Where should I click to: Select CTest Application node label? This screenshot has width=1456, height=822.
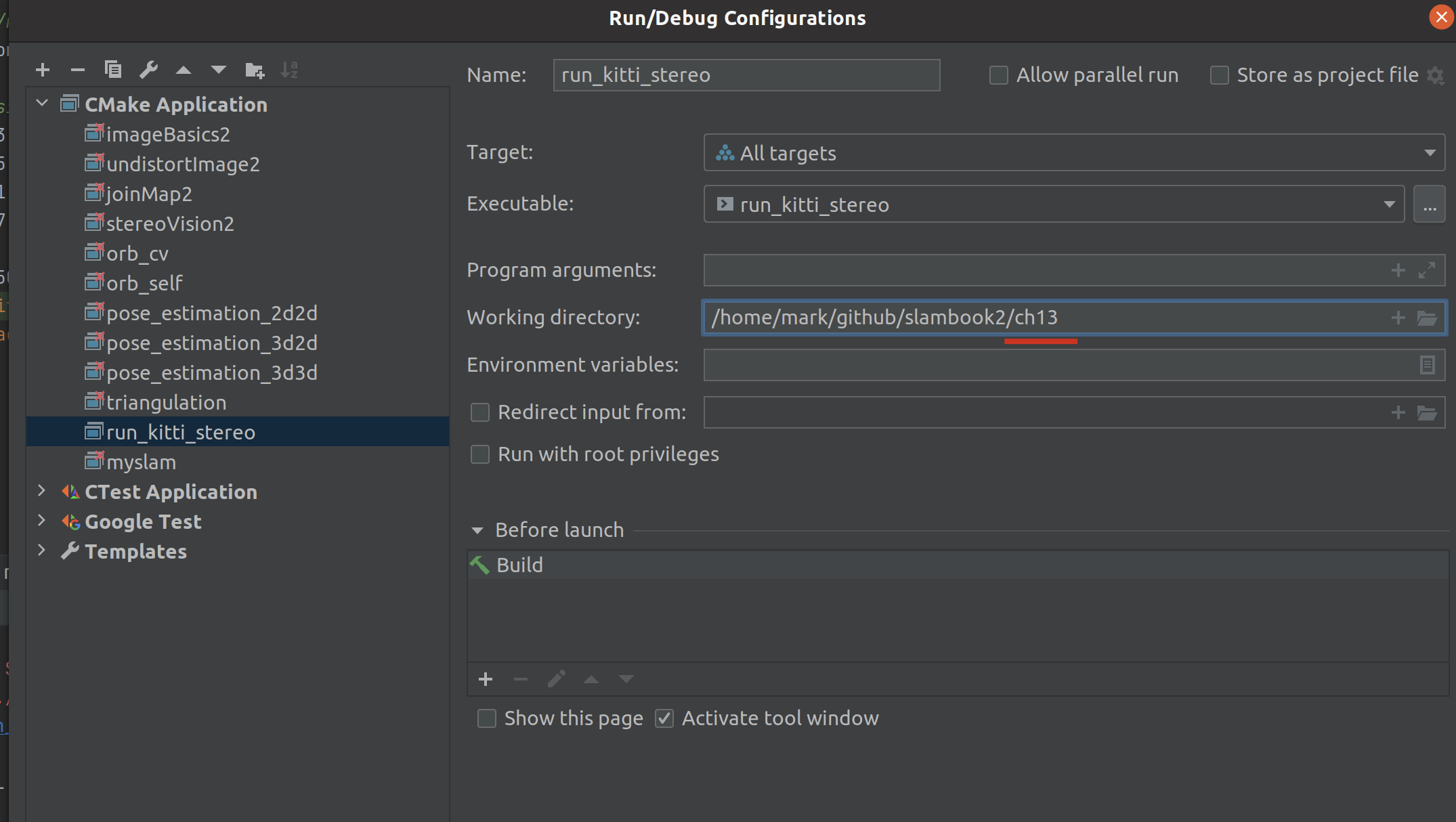pyautogui.click(x=171, y=492)
